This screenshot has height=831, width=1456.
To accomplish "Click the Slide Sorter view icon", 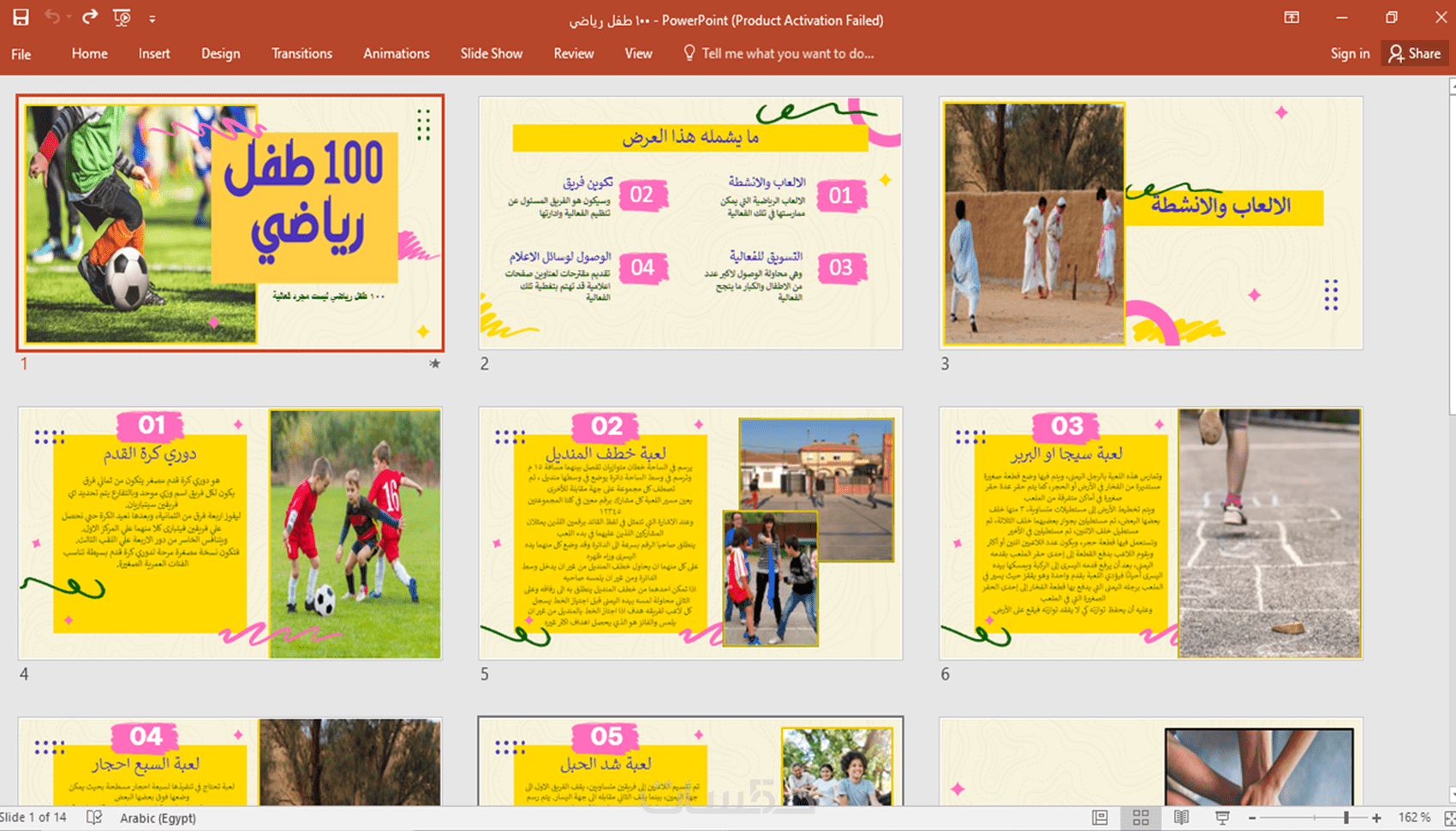I will (1141, 818).
